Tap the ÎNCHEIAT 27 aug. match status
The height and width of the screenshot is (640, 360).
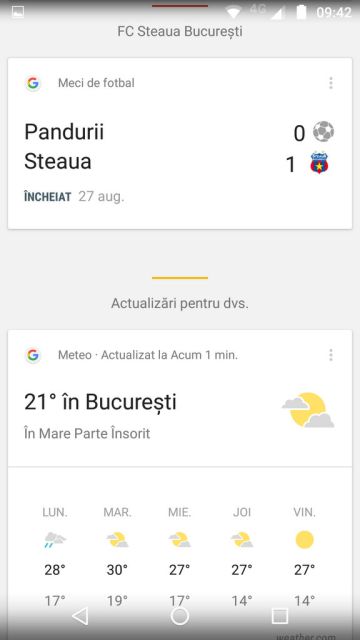(x=74, y=197)
